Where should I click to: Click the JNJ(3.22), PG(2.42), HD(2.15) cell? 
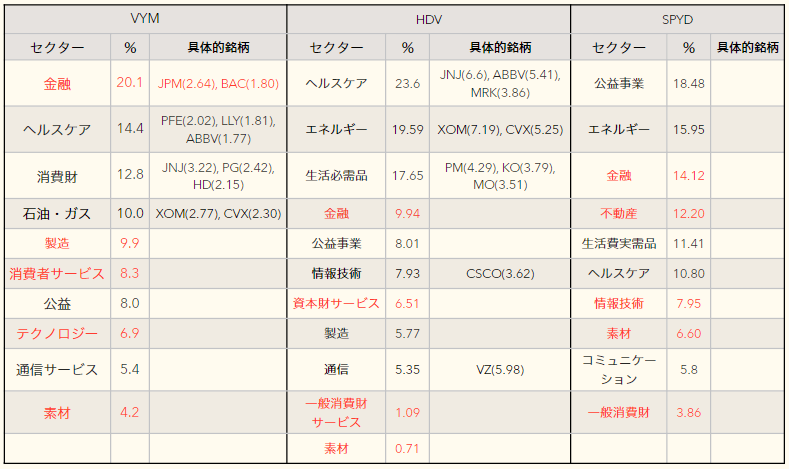point(218,176)
